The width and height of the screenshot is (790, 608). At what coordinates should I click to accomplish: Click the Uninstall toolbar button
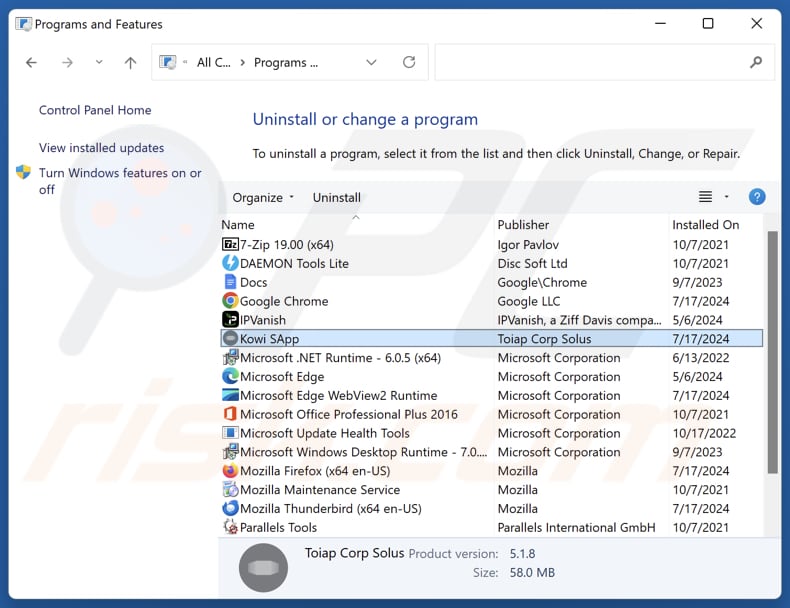pyautogui.click(x=337, y=197)
